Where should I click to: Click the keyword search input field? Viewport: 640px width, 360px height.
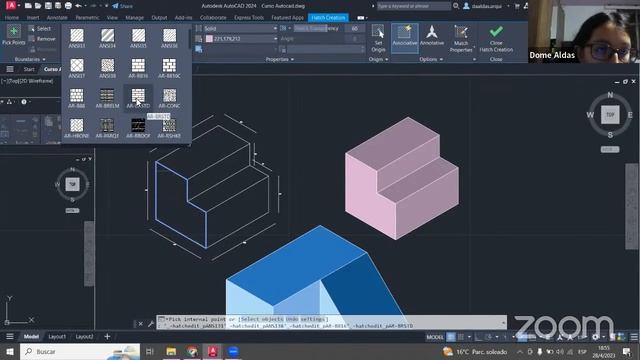pyautogui.click(x=414, y=6)
